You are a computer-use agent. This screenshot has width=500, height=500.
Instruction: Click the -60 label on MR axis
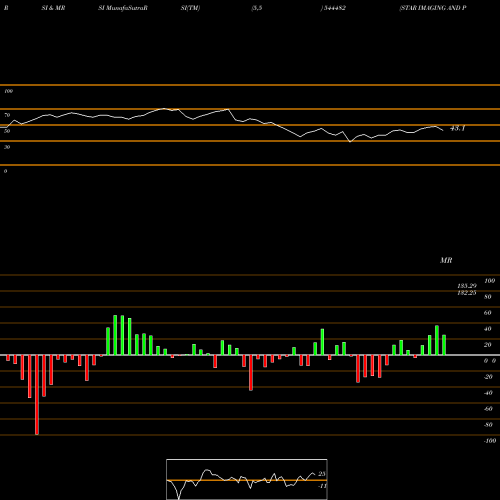click(488, 409)
